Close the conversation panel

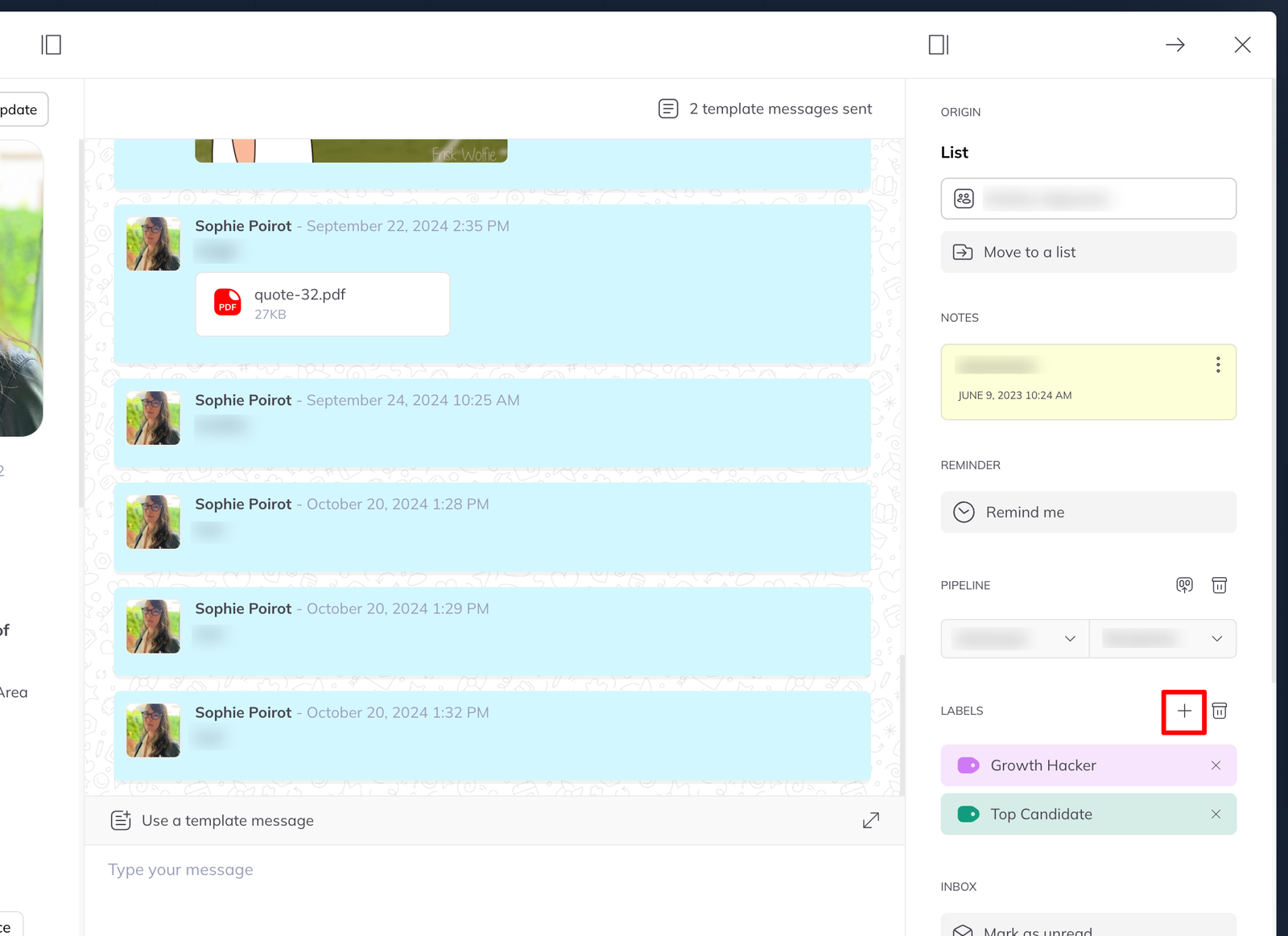point(1242,44)
